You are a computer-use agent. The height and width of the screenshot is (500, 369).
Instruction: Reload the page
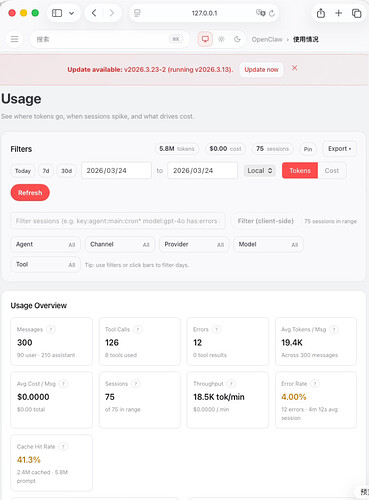point(272,13)
